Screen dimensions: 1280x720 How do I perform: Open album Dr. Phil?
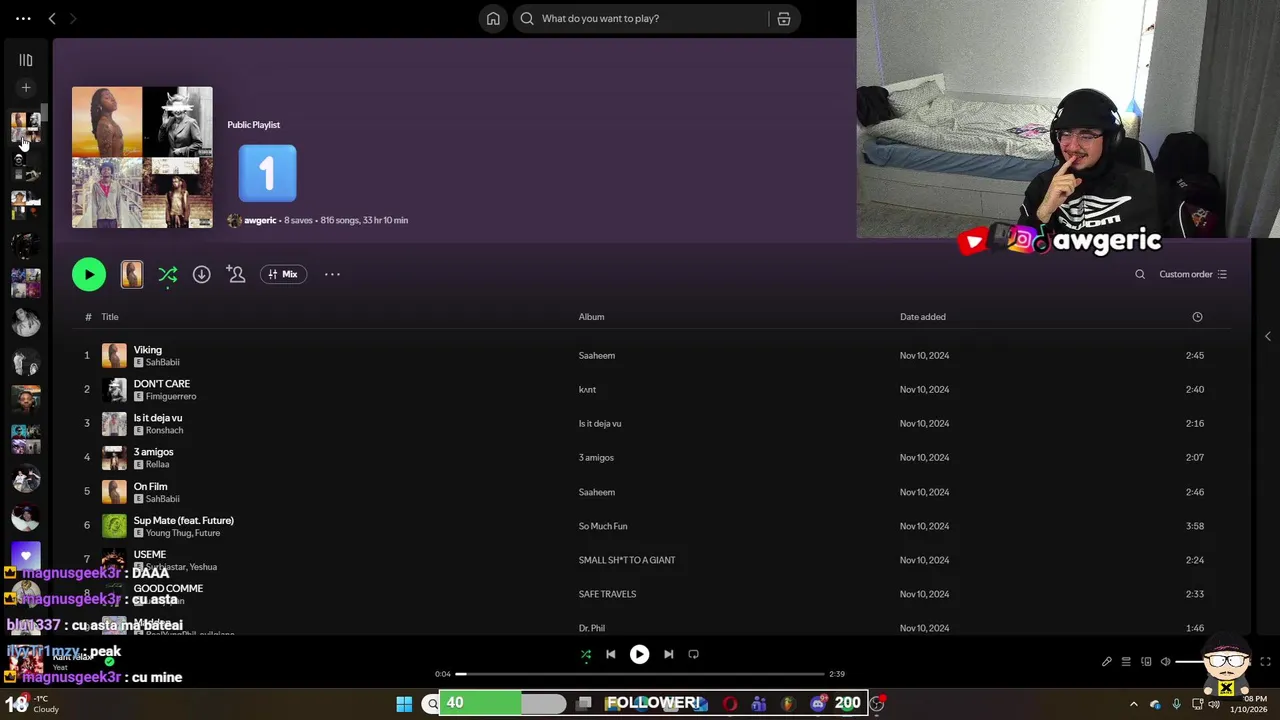[x=592, y=628]
